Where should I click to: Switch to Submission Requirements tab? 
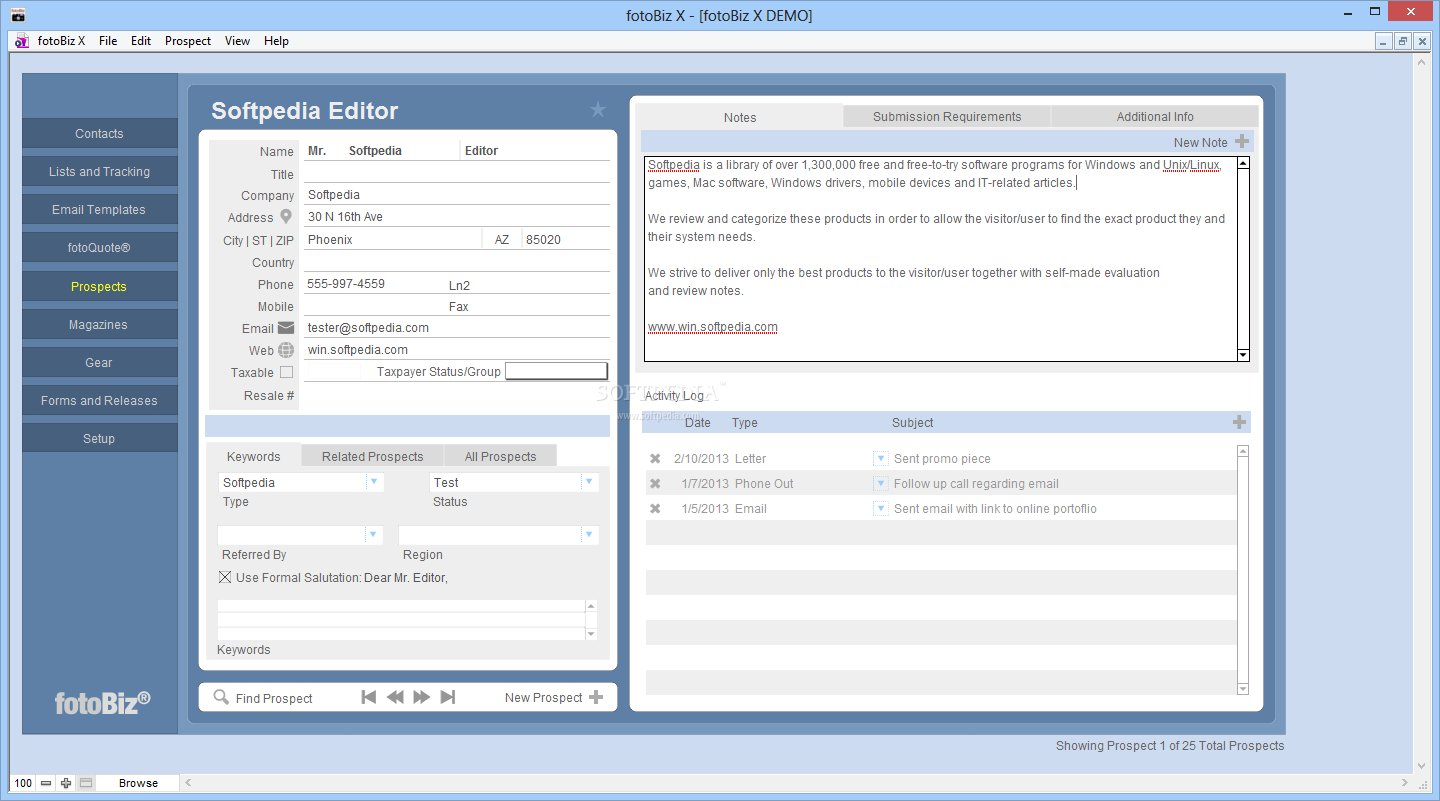tap(947, 117)
